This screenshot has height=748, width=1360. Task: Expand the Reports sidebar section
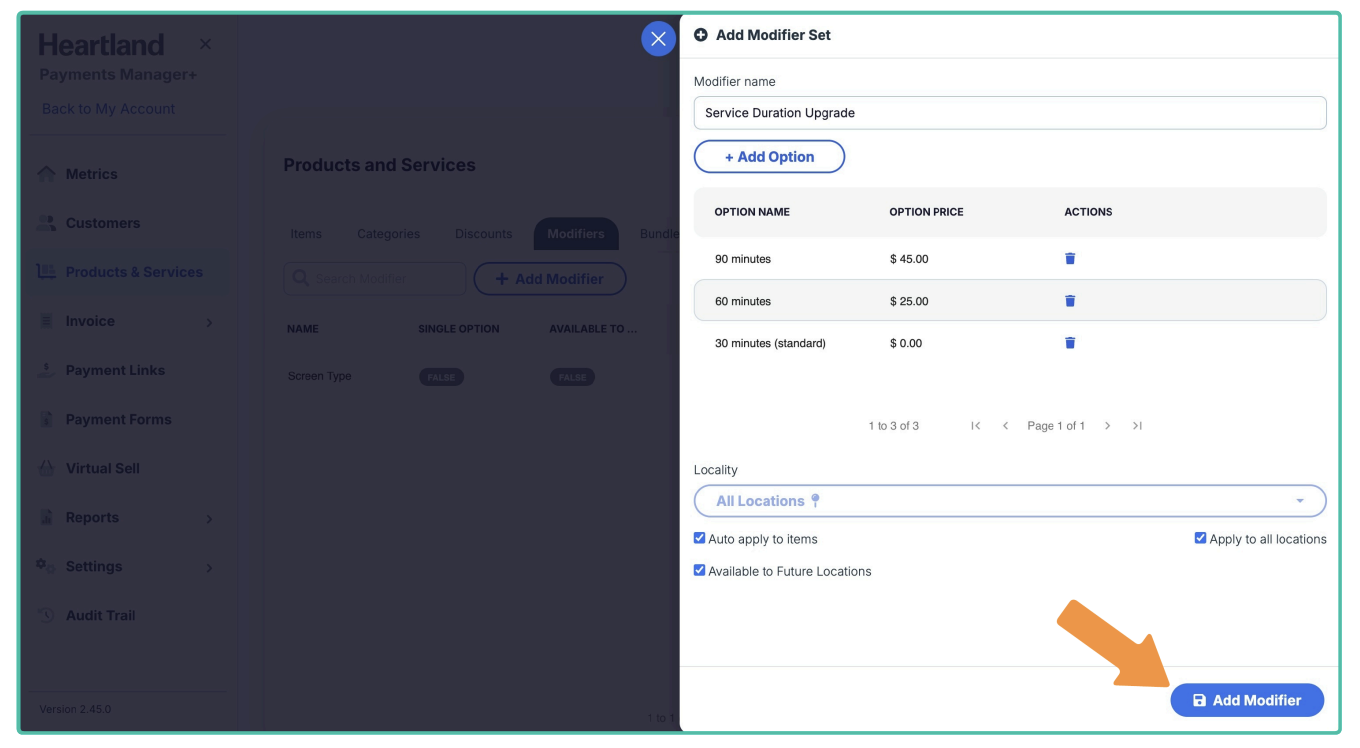(x=209, y=518)
